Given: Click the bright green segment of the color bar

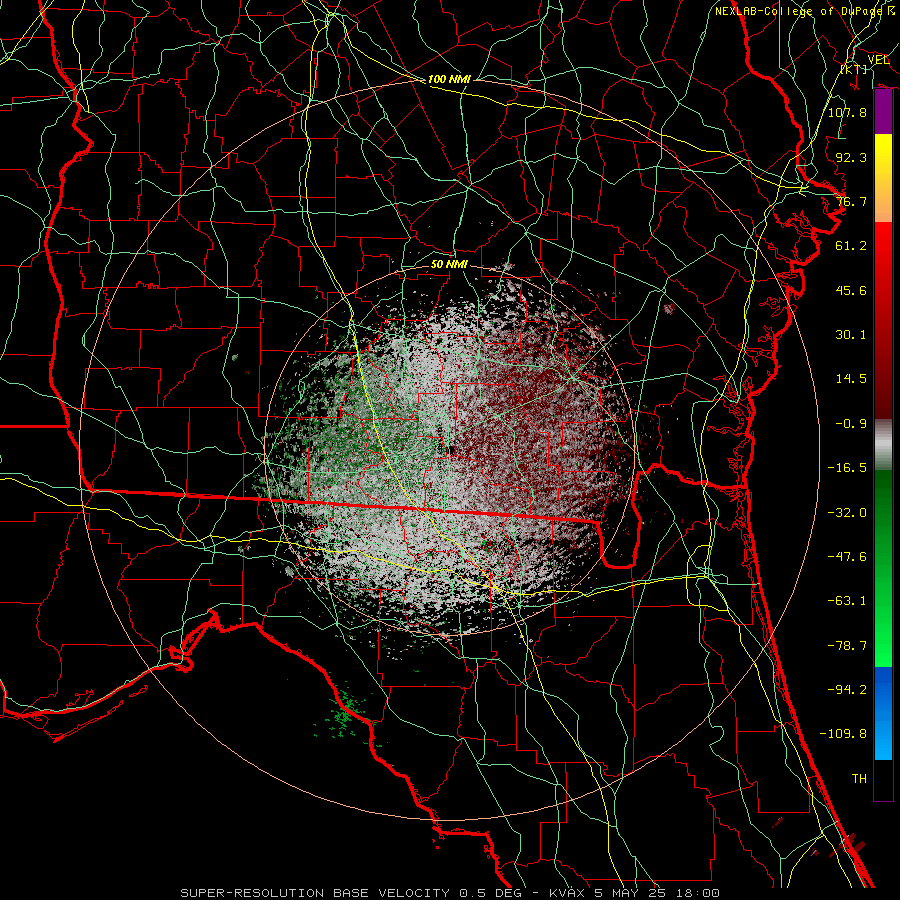Looking at the screenshot, I should pos(883,568).
